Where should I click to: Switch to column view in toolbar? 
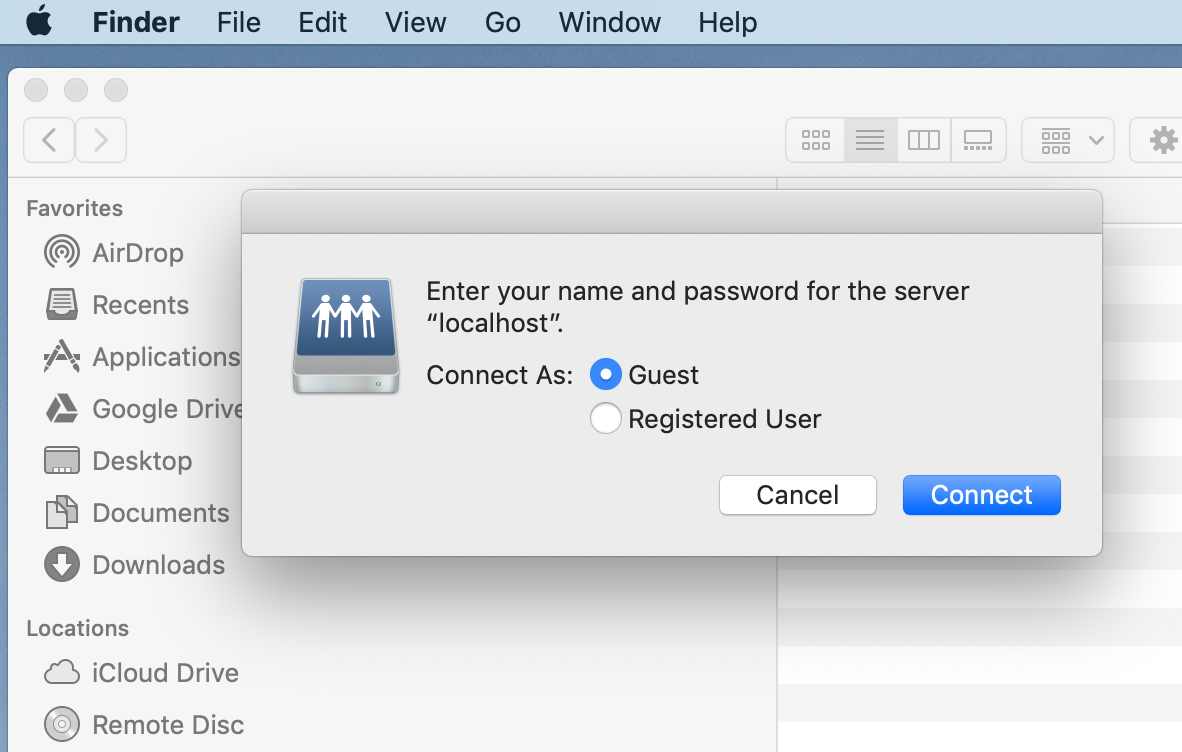click(x=923, y=140)
